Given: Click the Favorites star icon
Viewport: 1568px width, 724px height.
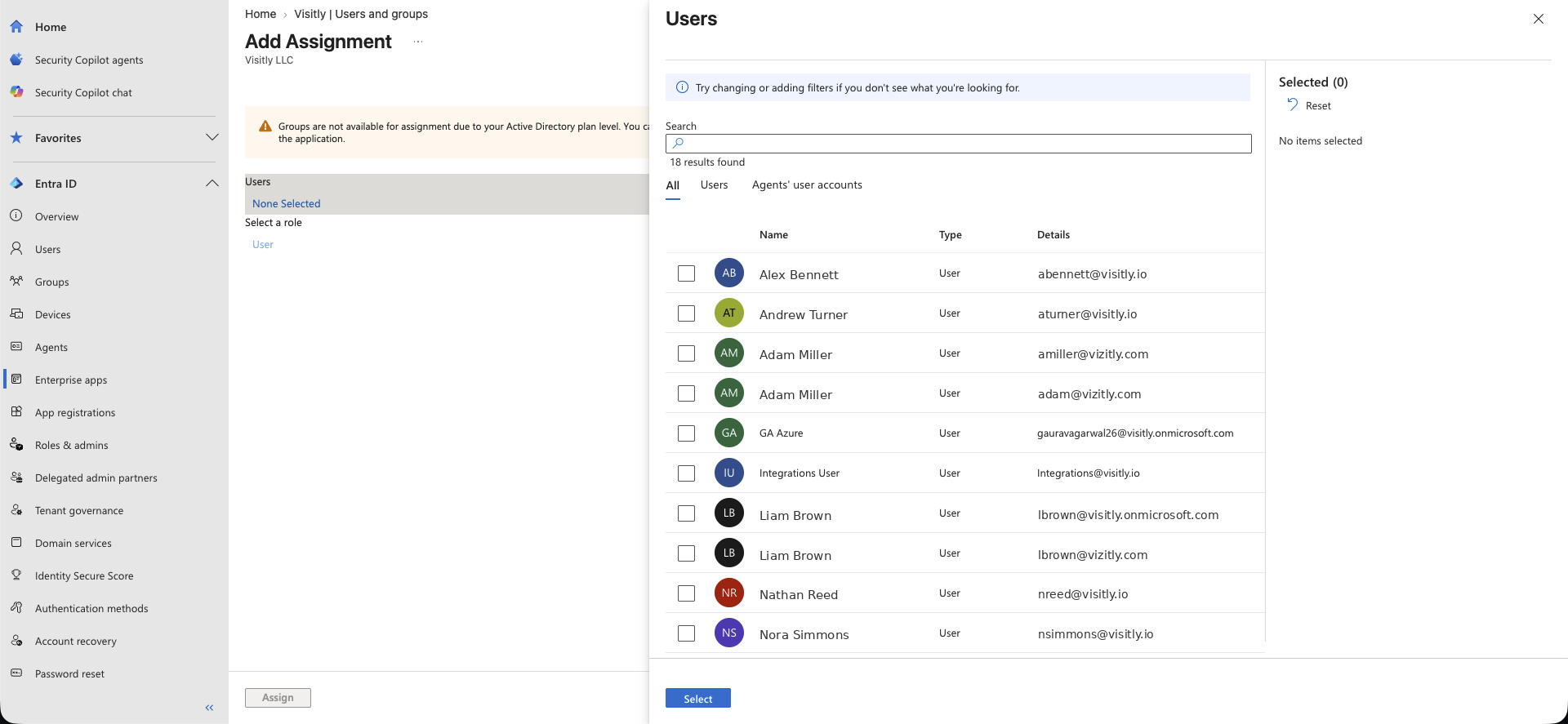Looking at the screenshot, I should point(16,138).
